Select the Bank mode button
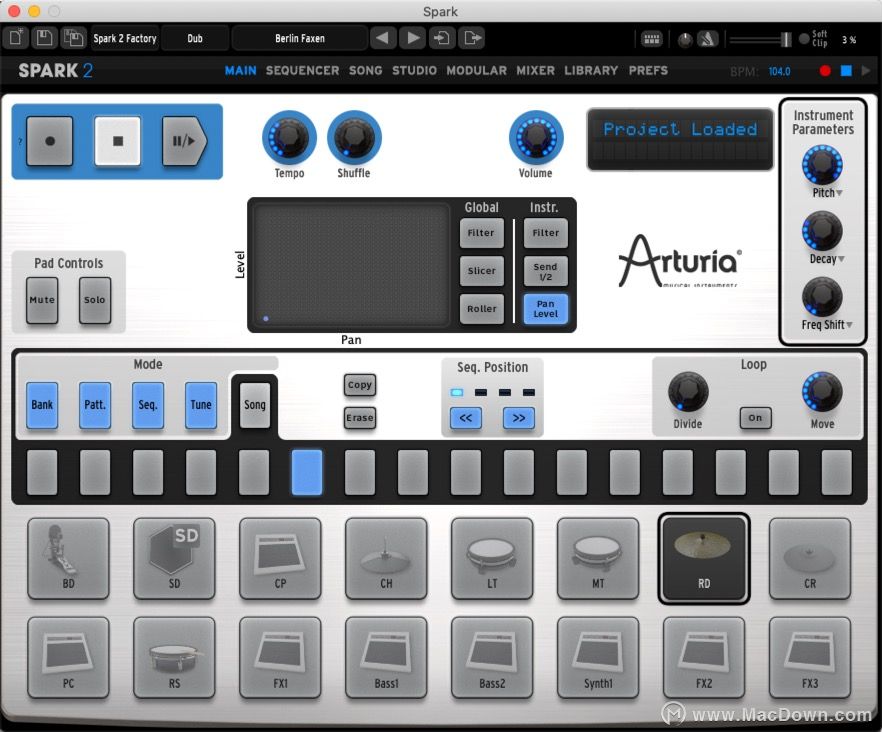The width and height of the screenshot is (882, 732). (42, 405)
